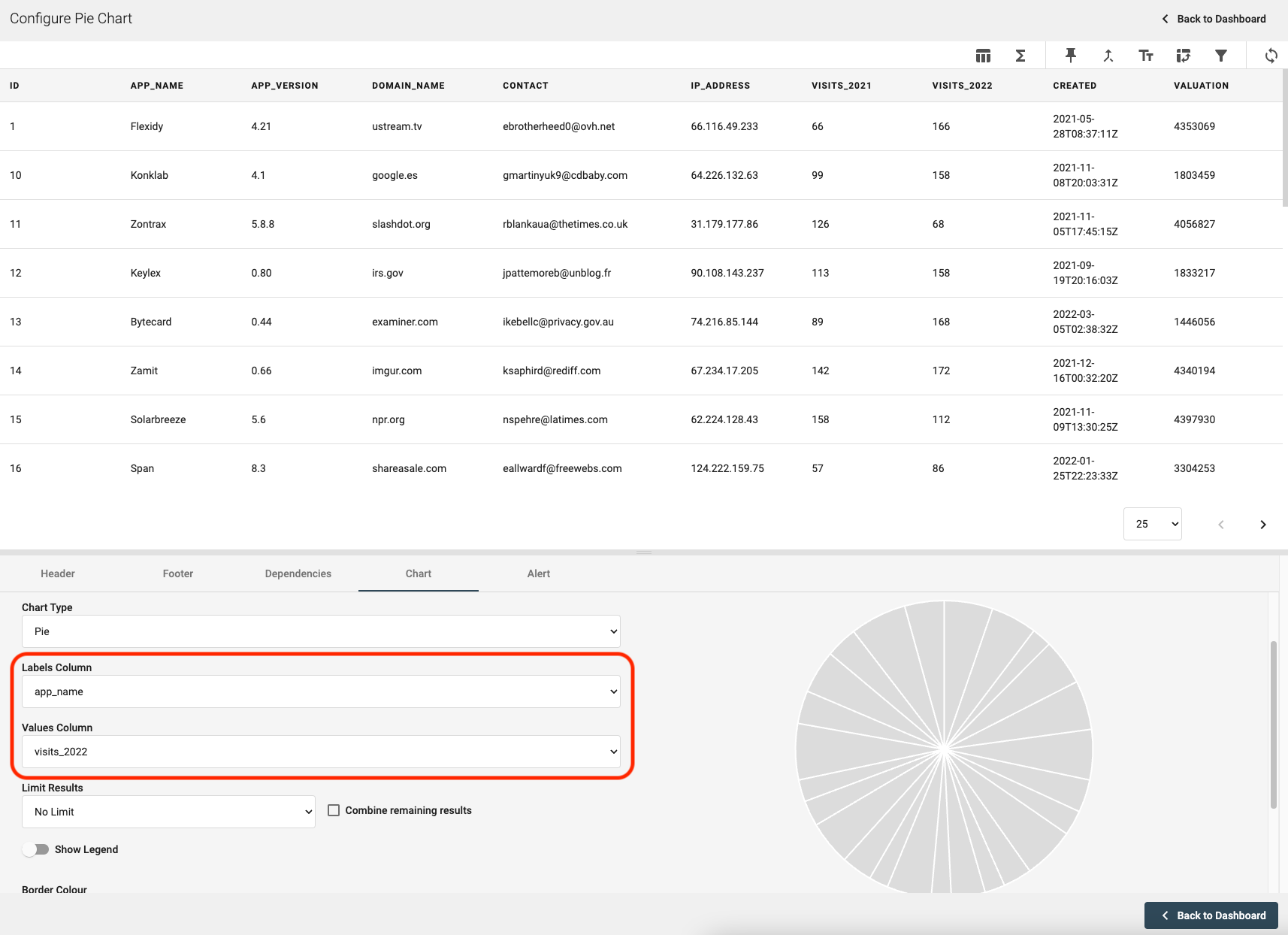The image size is (1288, 935).
Task: Click the merge arrow icon
Action: (1108, 56)
